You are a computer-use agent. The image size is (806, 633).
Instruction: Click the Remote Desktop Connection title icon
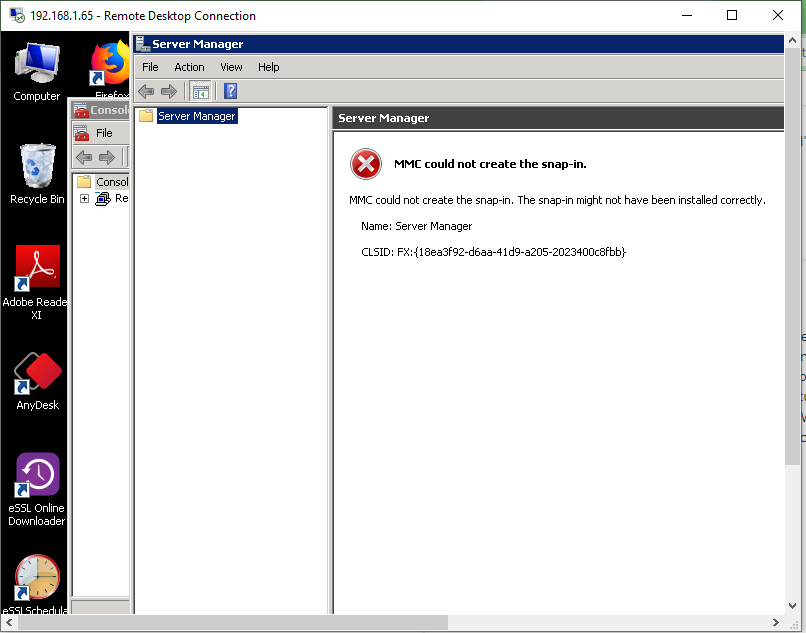tap(17, 15)
